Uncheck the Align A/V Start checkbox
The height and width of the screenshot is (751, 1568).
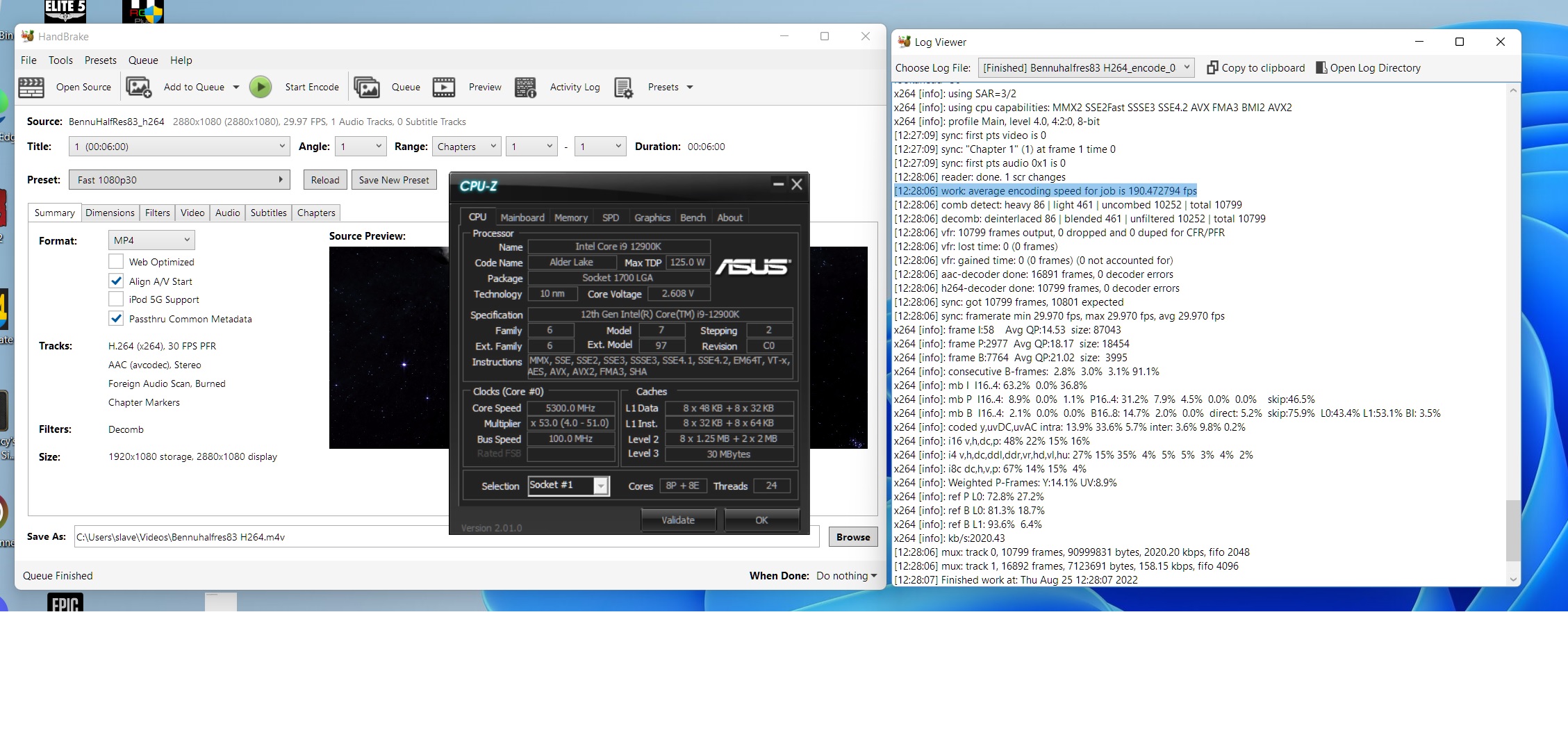[116, 281]
